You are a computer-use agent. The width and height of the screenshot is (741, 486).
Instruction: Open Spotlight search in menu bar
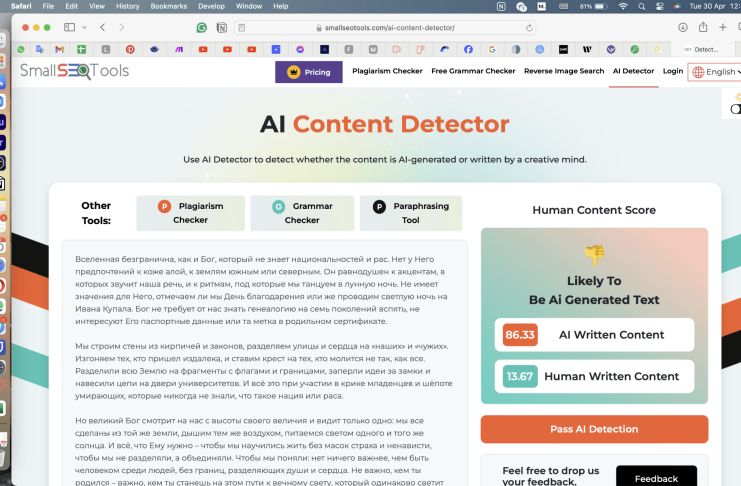coord(641,6)
